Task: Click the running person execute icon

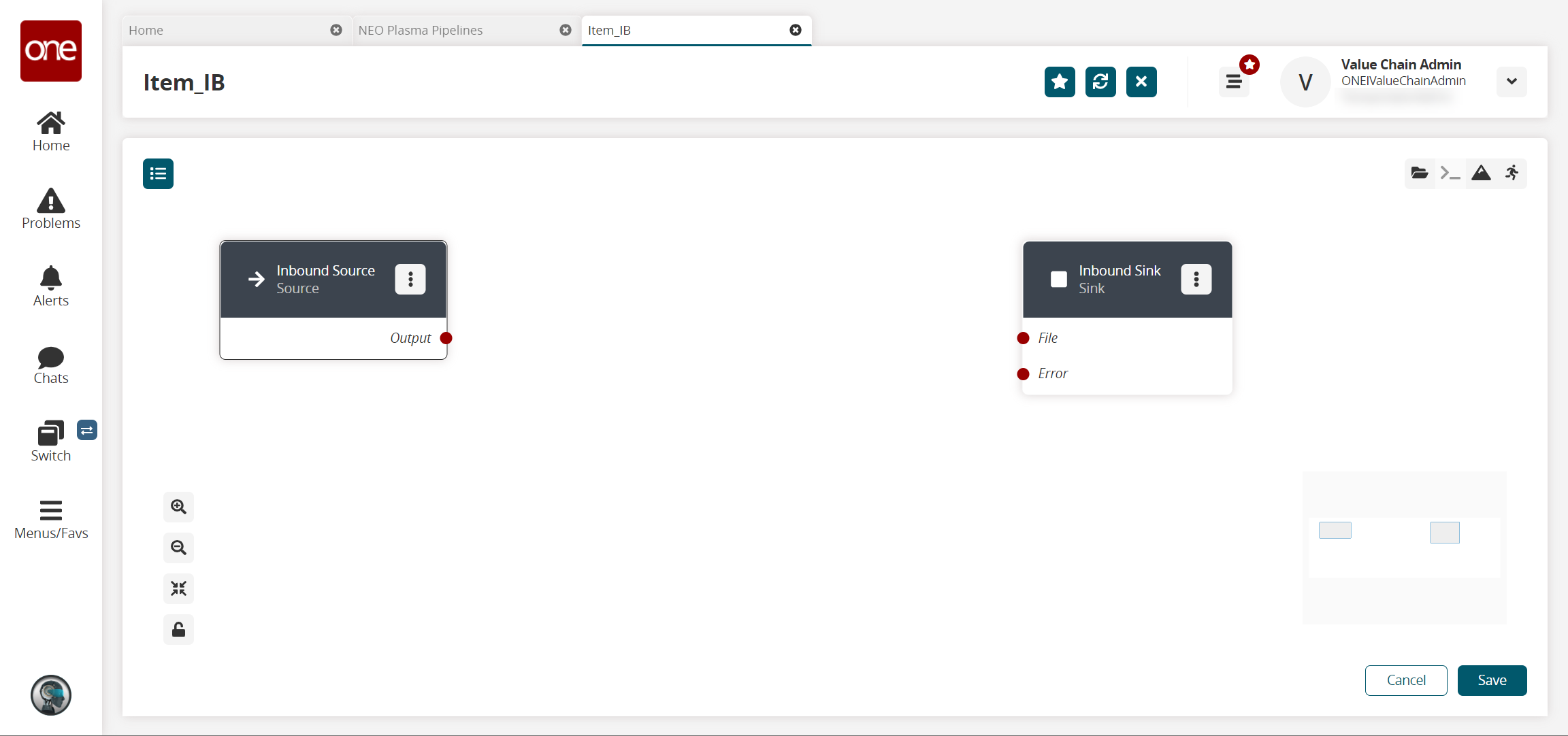Action: tap(1512, 173)
